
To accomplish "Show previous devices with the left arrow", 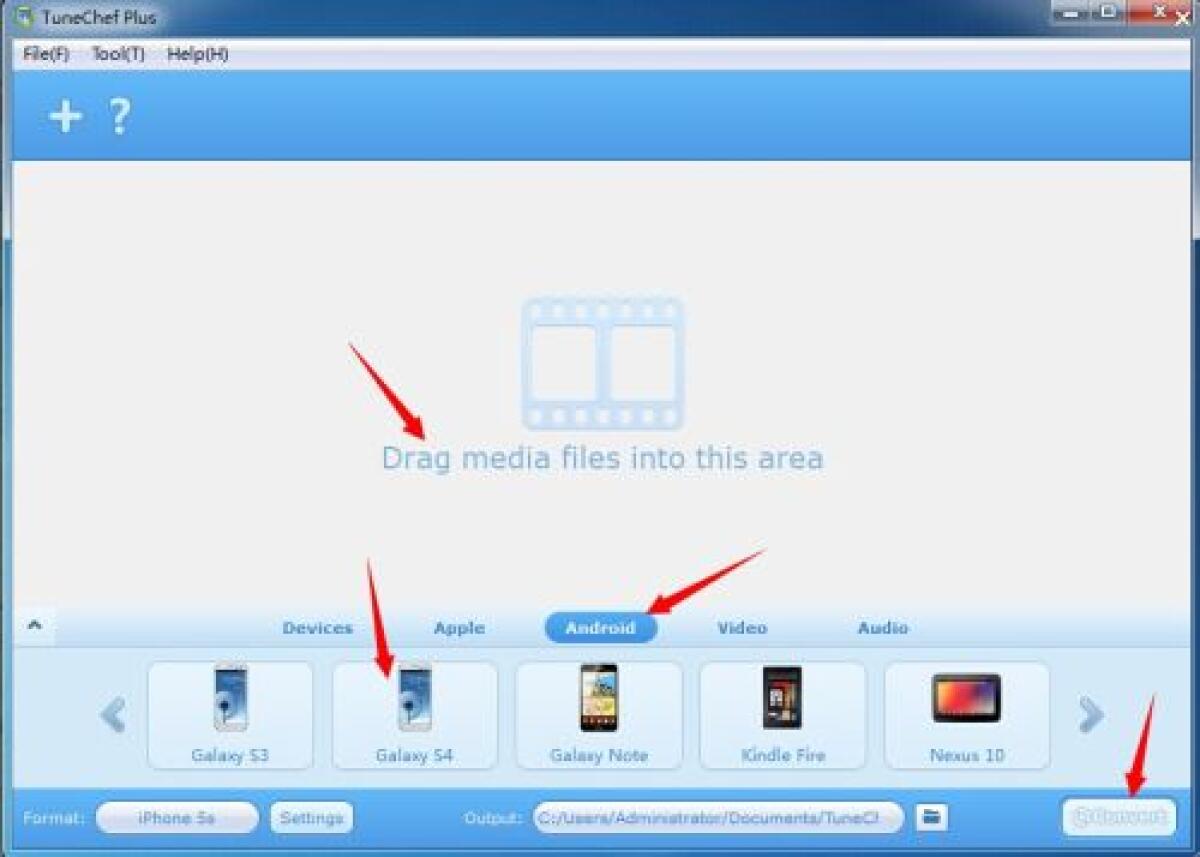I will point(110,716).
